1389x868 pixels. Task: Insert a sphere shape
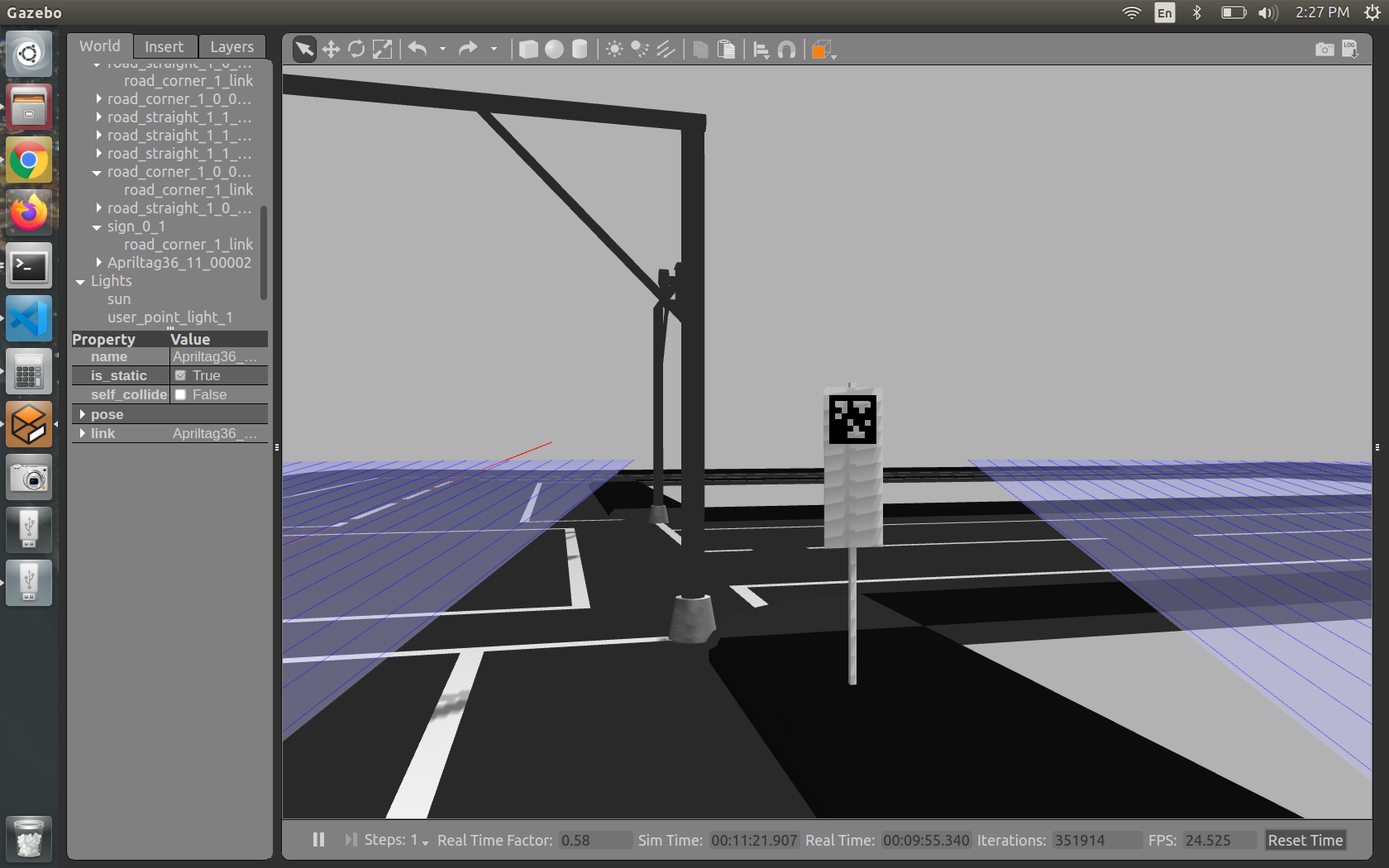[x=554, y=50]
